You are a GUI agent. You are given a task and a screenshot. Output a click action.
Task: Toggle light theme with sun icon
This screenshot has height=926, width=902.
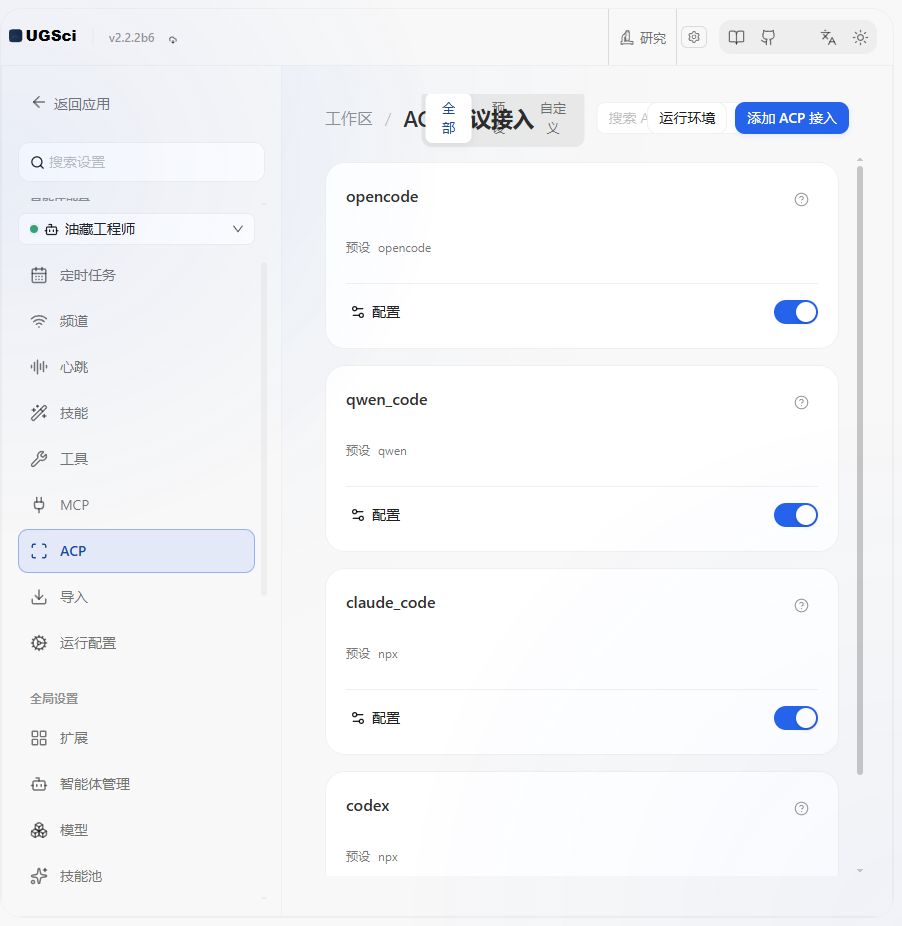tap(860, 38)
